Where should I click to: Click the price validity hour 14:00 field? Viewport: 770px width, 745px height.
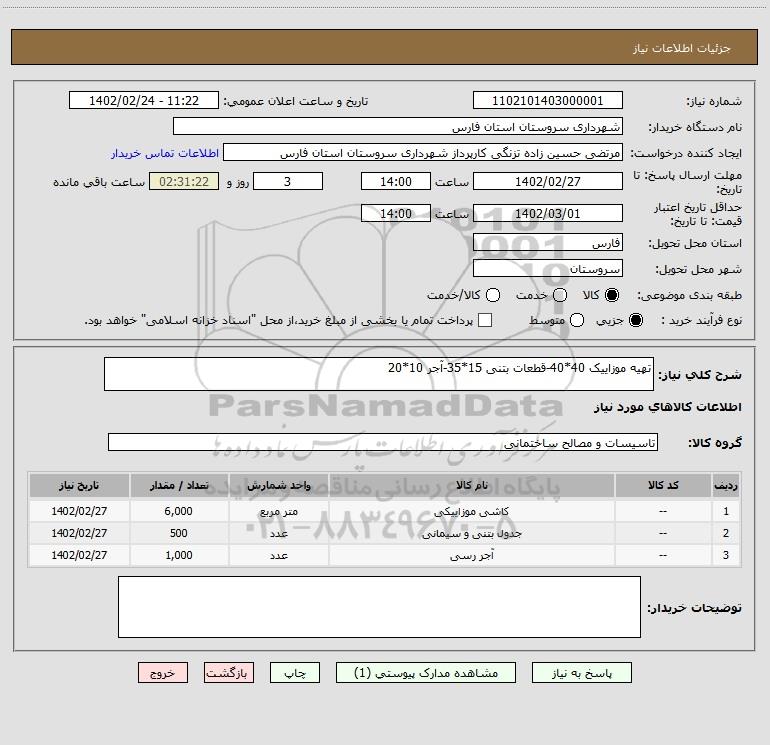(396, 213)
